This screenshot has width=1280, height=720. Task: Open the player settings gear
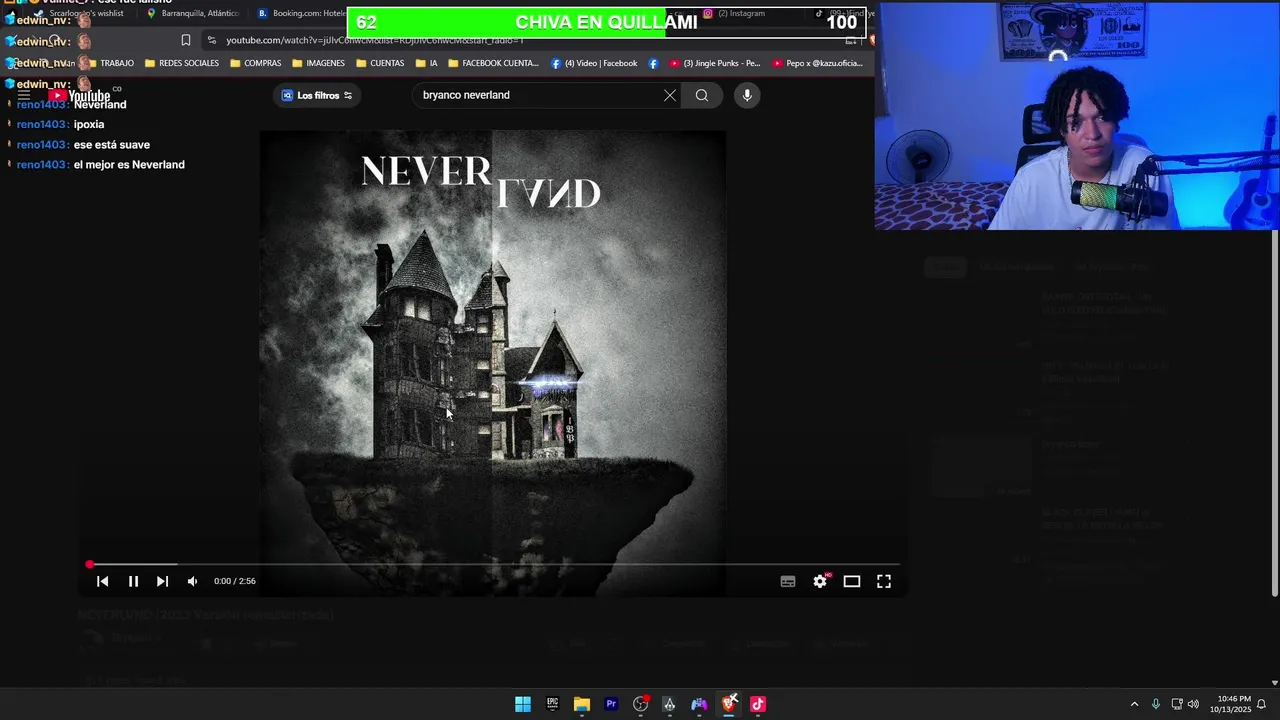coord(820,581)
